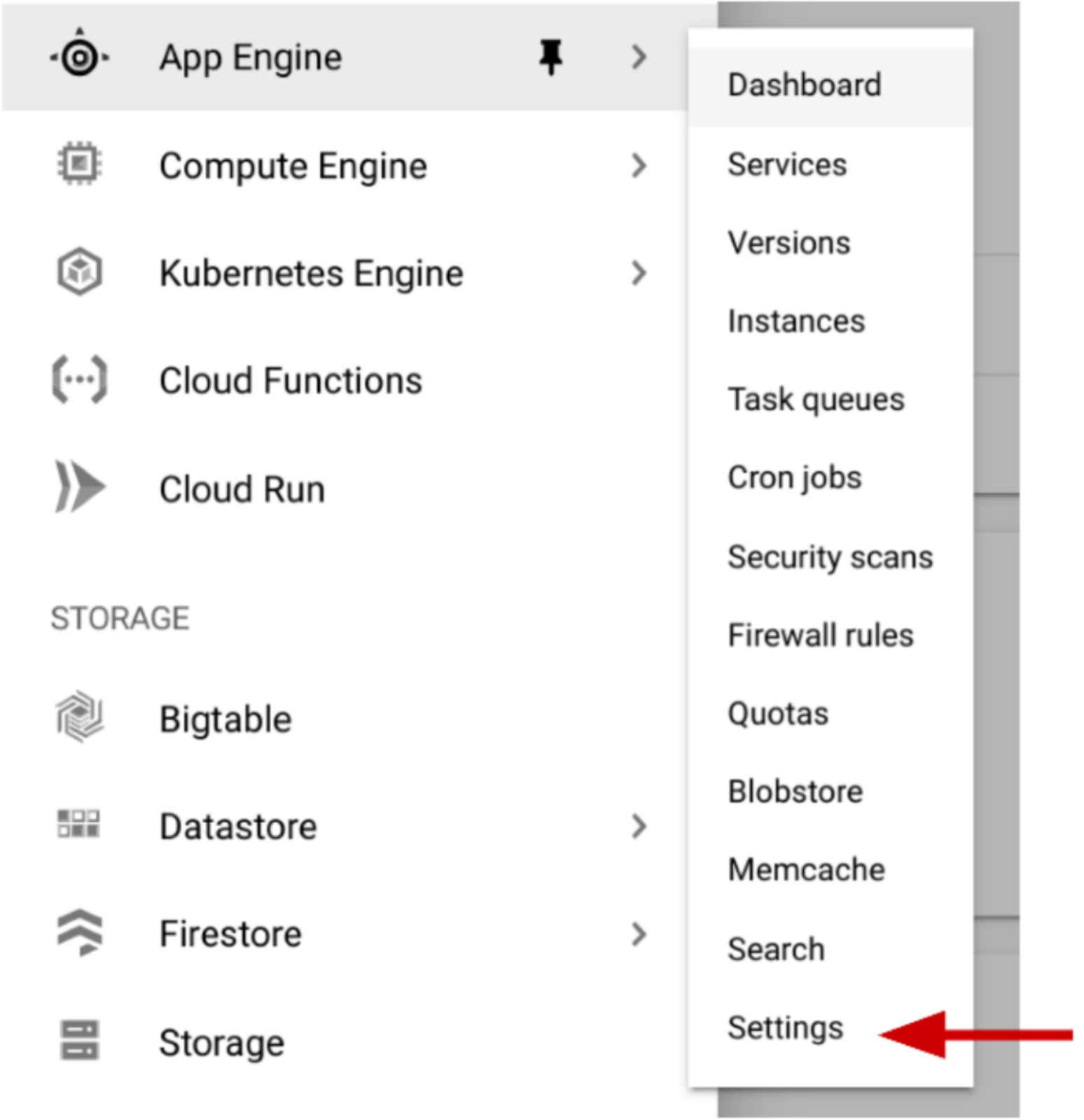
Task: Open the Cloud Functions label
Action: (x=291, y=381)
